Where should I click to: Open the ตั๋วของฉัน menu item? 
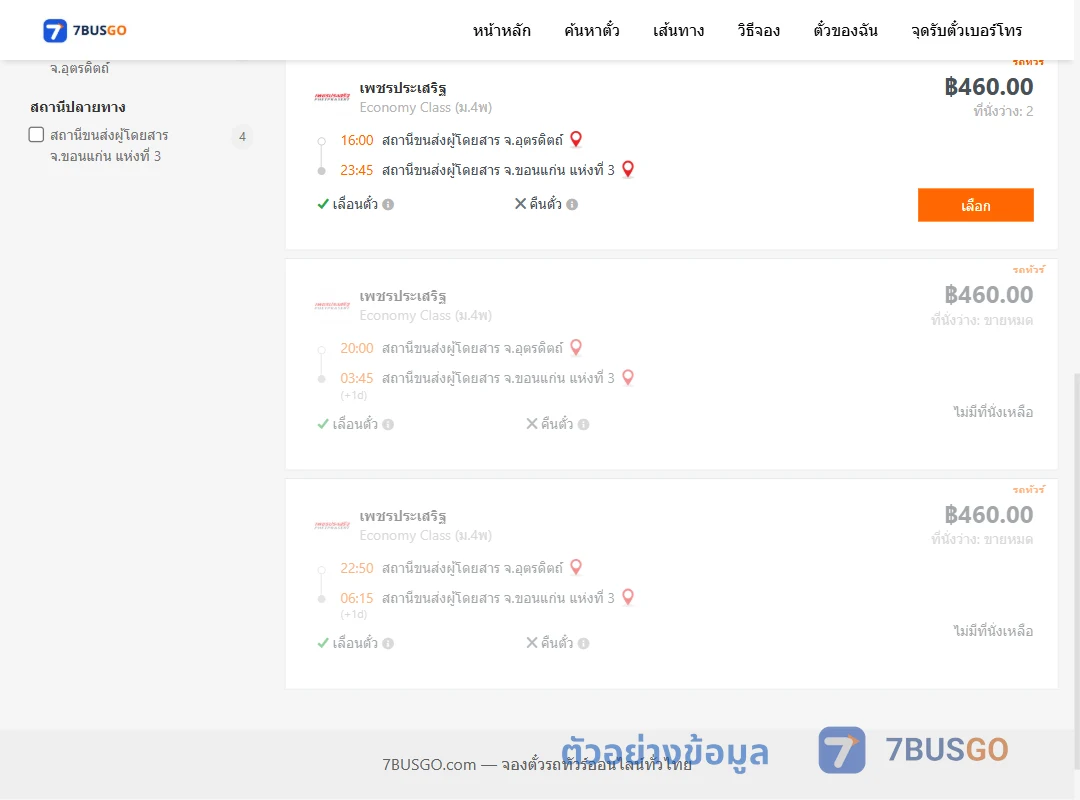click(845, 30)
